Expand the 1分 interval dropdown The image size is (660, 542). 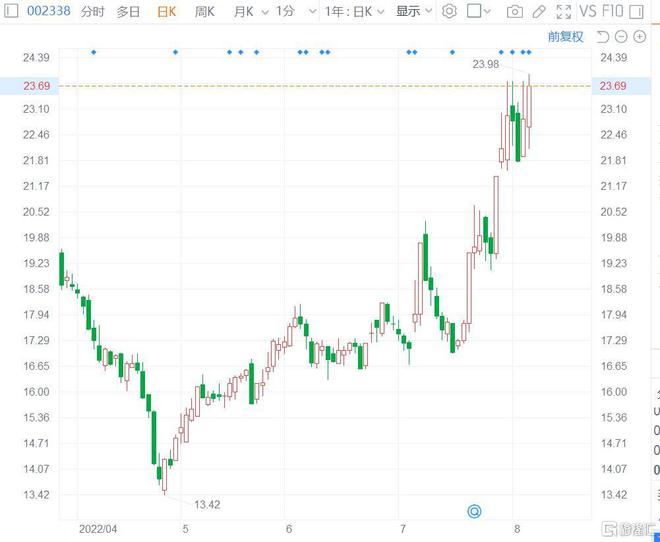(289, 12)
